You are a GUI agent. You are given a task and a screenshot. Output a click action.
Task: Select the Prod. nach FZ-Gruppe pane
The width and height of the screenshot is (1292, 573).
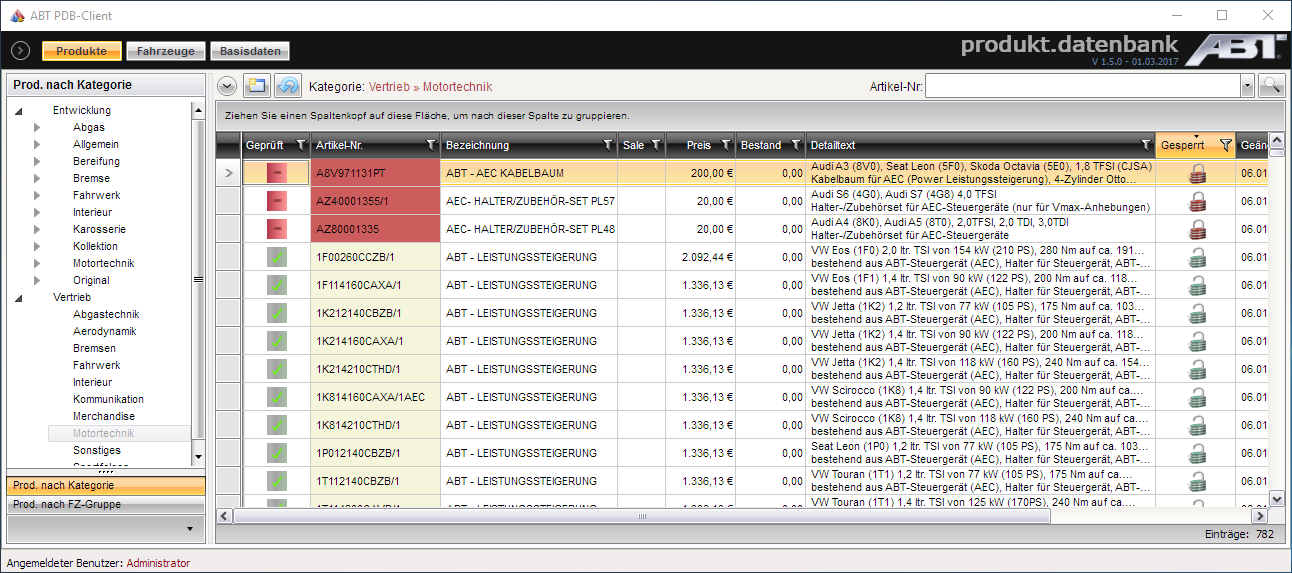[x=106, y=504]
